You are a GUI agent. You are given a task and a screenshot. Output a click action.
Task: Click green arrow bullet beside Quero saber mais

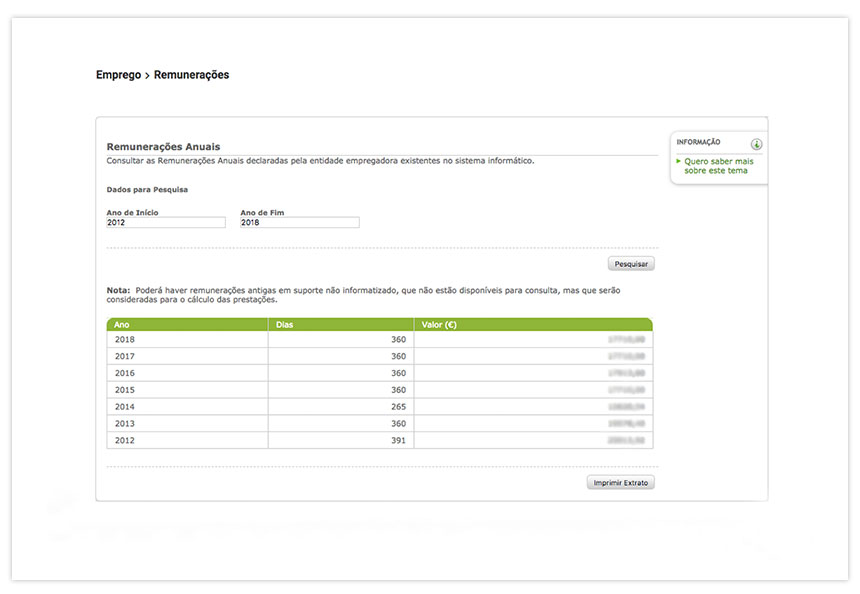[x=679, y=160]
